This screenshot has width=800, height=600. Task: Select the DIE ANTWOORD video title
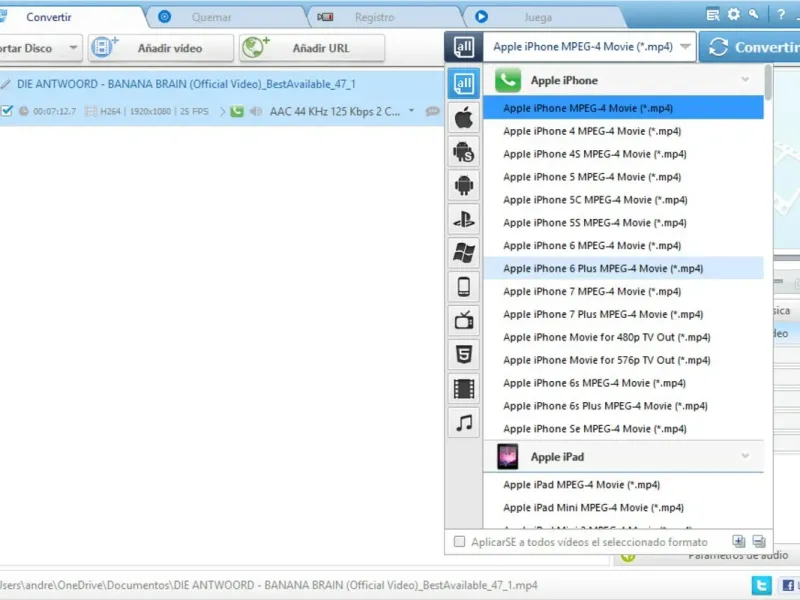tap(186, 84)
